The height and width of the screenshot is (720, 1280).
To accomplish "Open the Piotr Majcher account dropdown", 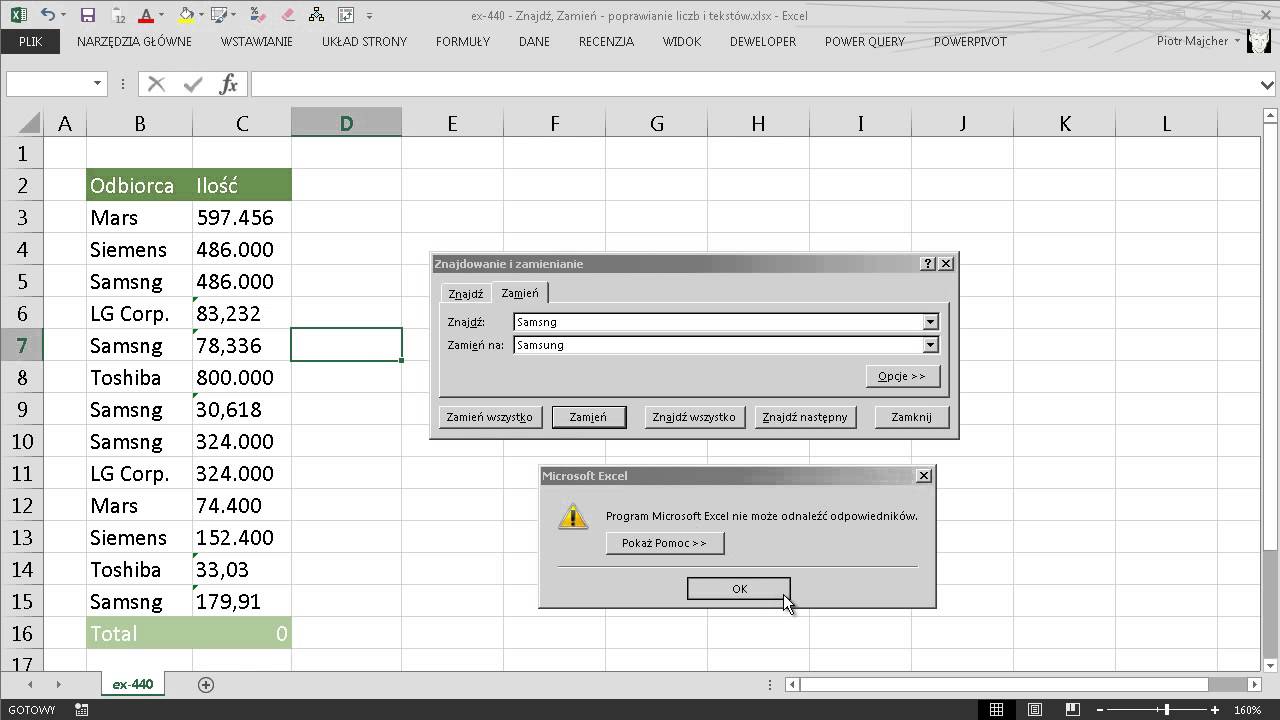I will (1238, 41).
